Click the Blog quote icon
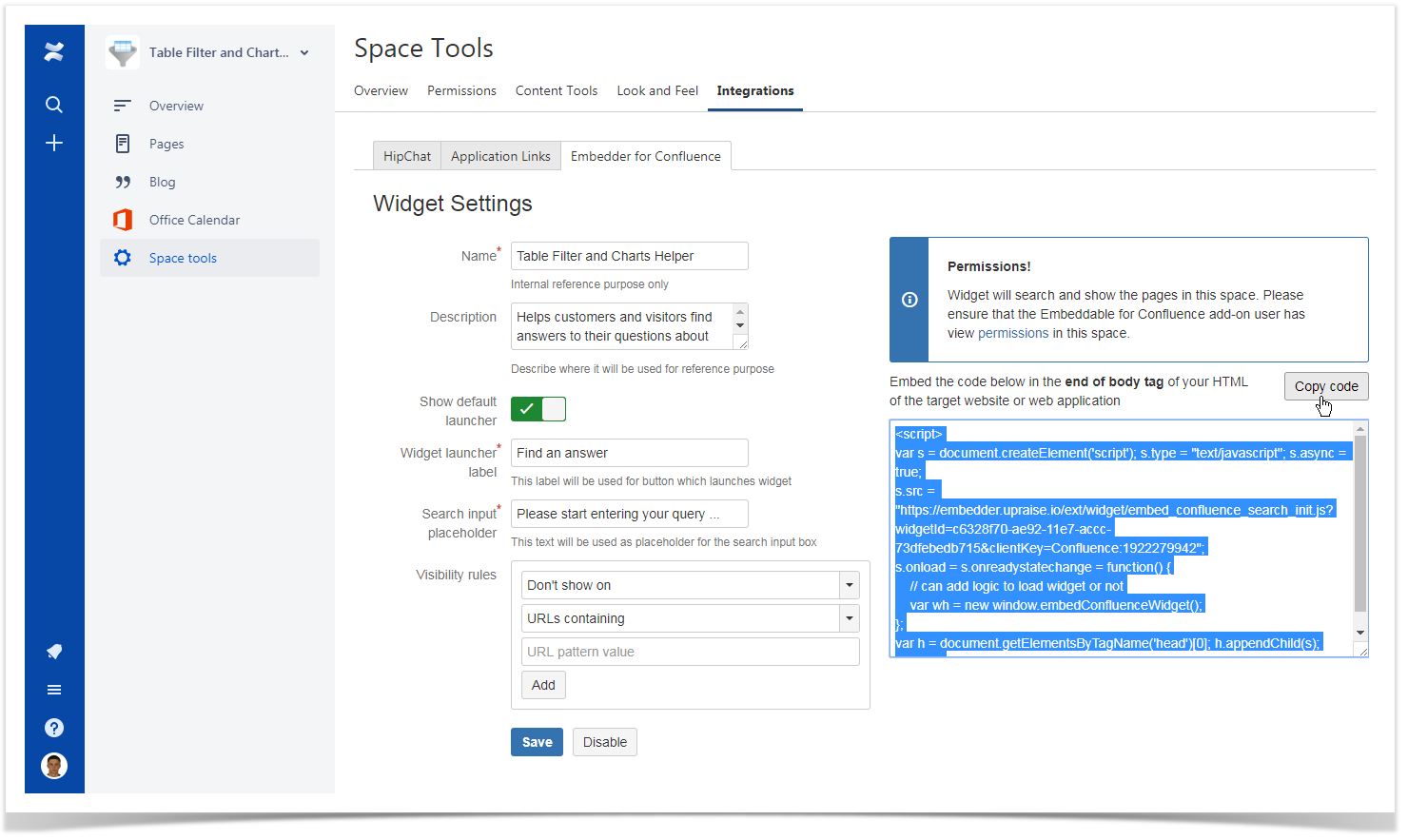The height and width of the screenshot is (840, 1408). (123, 182)
